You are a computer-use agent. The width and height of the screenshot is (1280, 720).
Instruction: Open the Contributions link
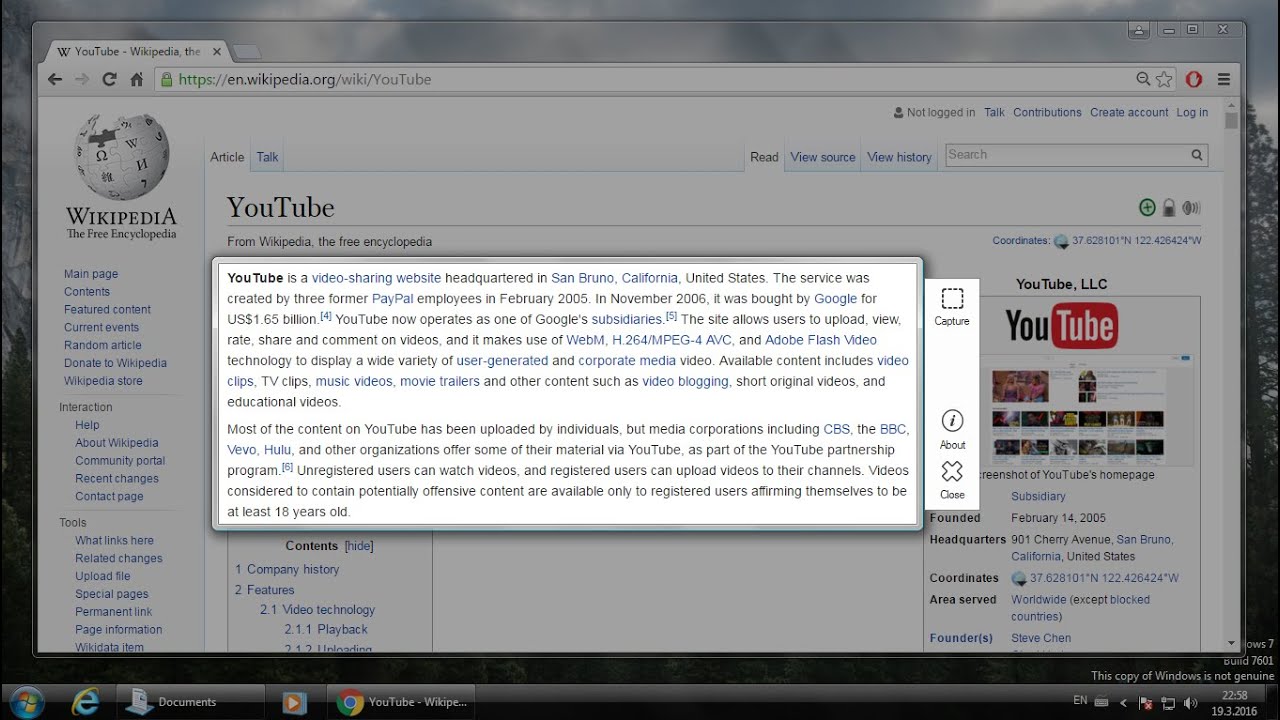coord(1047,113)
